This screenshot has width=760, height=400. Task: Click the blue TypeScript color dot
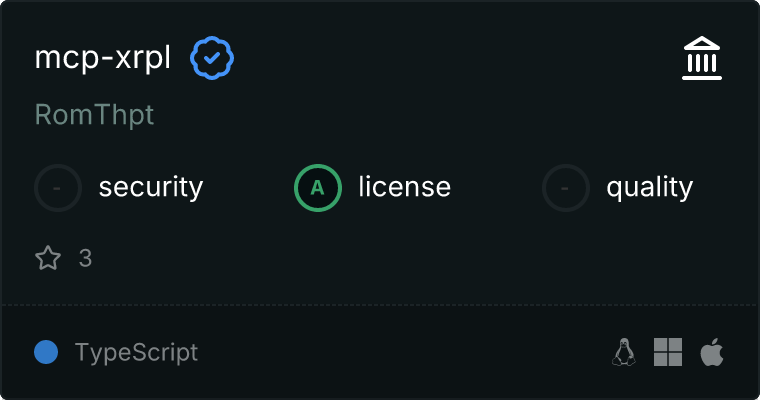coord(46,352)
